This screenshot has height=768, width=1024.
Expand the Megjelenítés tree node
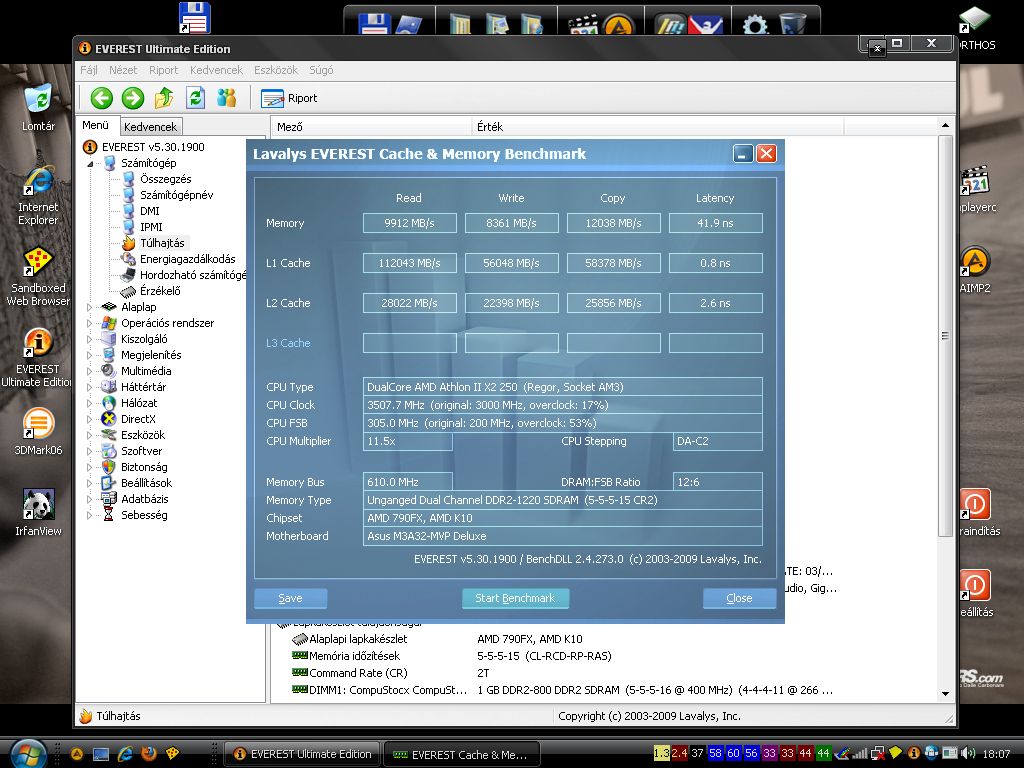click(90, 355)
